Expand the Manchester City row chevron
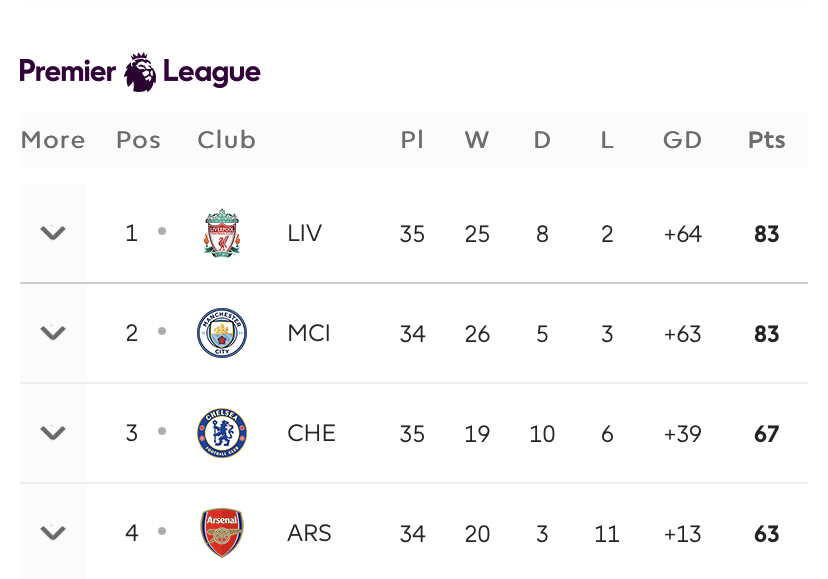 (53, 332)
